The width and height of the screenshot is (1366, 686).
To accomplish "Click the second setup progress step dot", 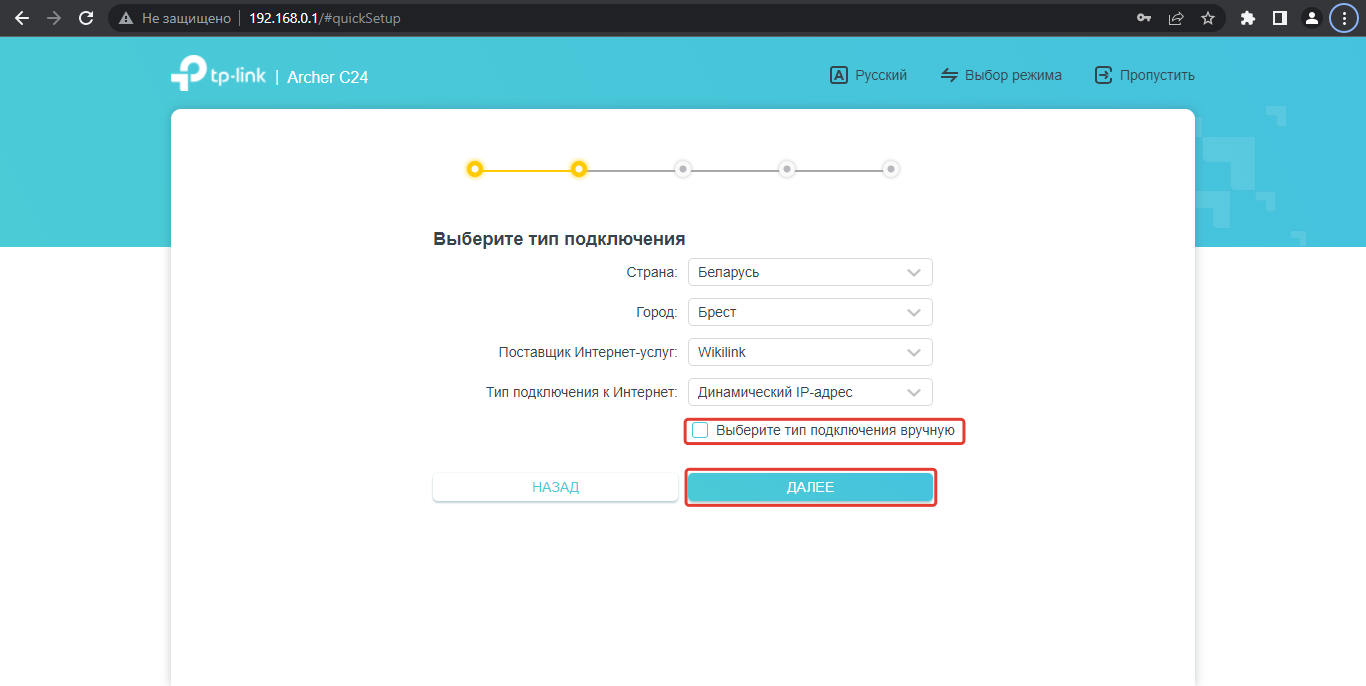I will coord(579,169).
